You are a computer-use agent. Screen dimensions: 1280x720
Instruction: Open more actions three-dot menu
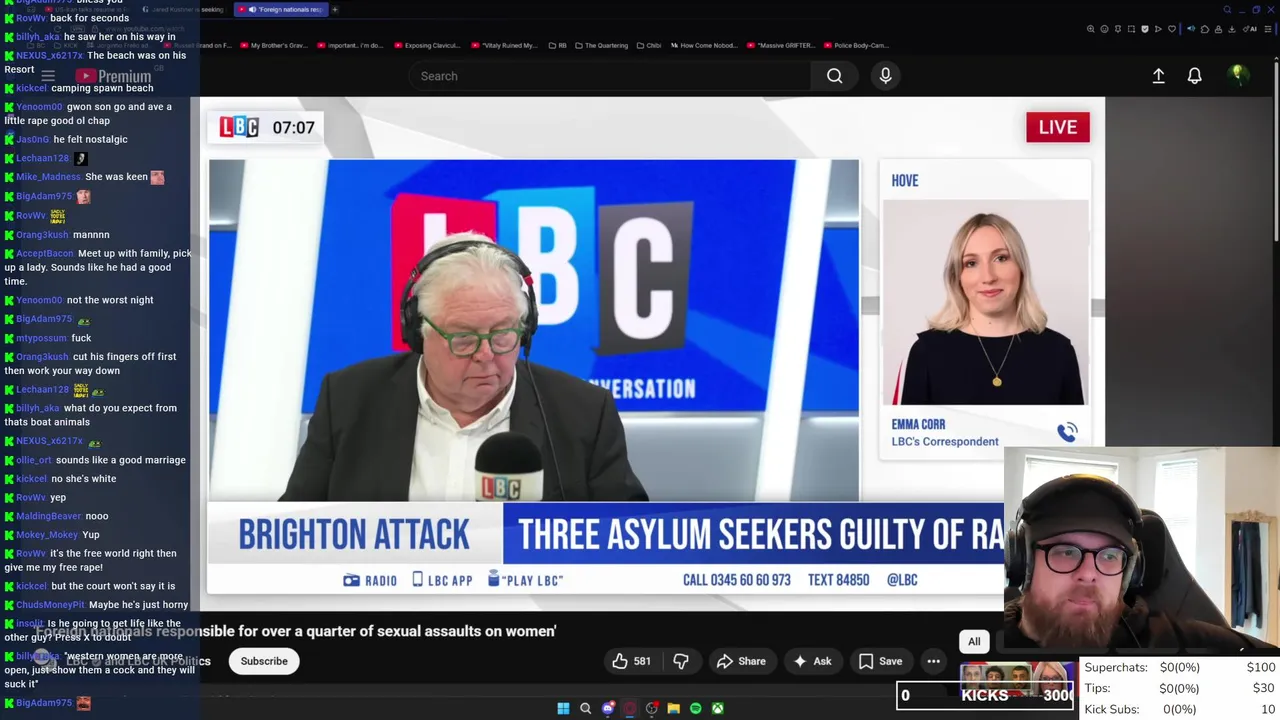933,661
